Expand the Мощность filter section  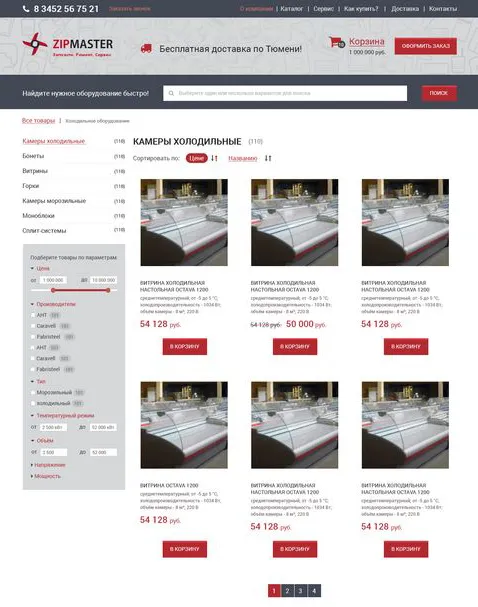46,476
